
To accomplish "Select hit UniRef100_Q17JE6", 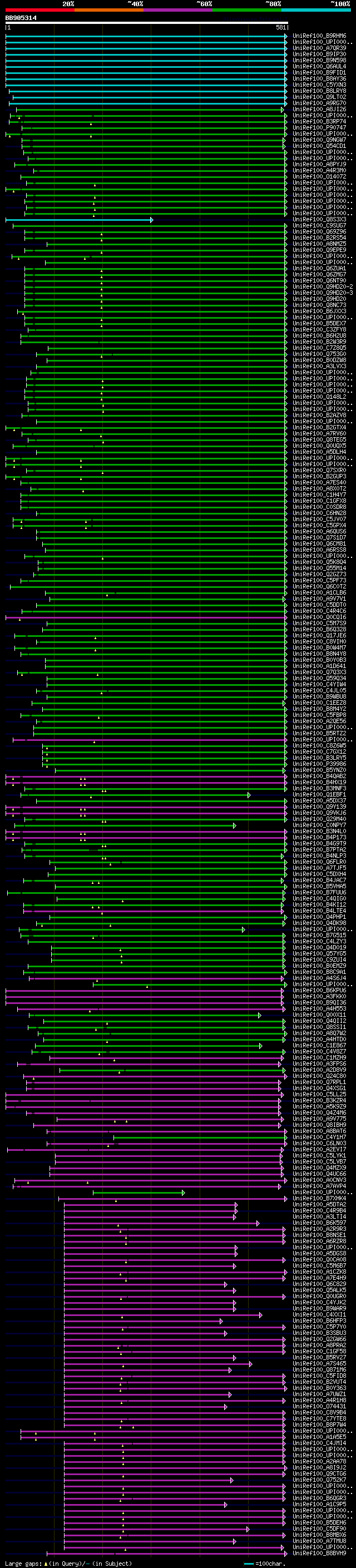I will tap(319, 635).
